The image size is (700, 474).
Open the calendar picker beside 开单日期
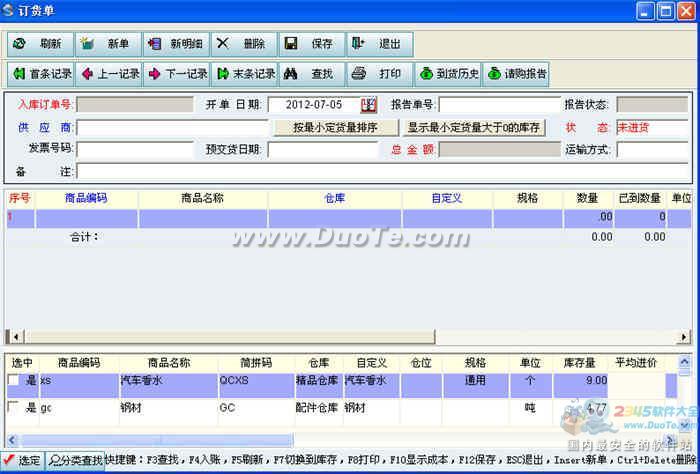tap(368, 104)
